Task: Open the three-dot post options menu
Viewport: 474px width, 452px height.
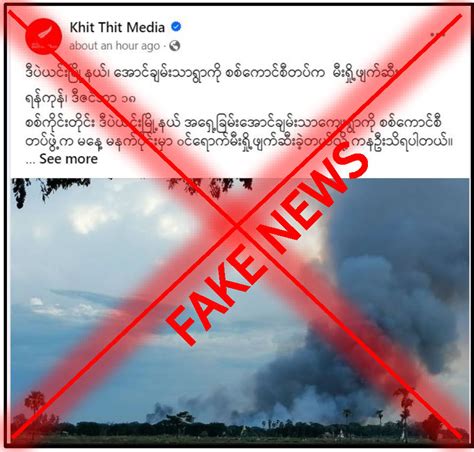Action: tap(438, 34)
